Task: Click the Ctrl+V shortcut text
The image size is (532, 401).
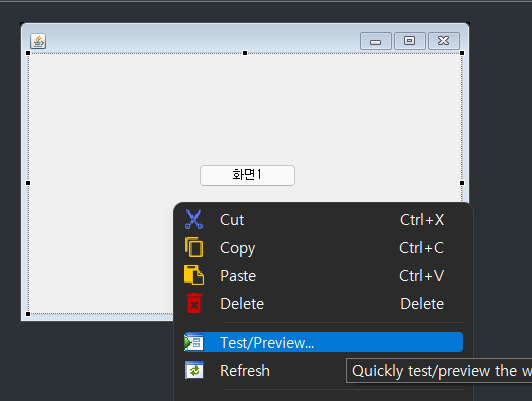Action: (421, 275)
